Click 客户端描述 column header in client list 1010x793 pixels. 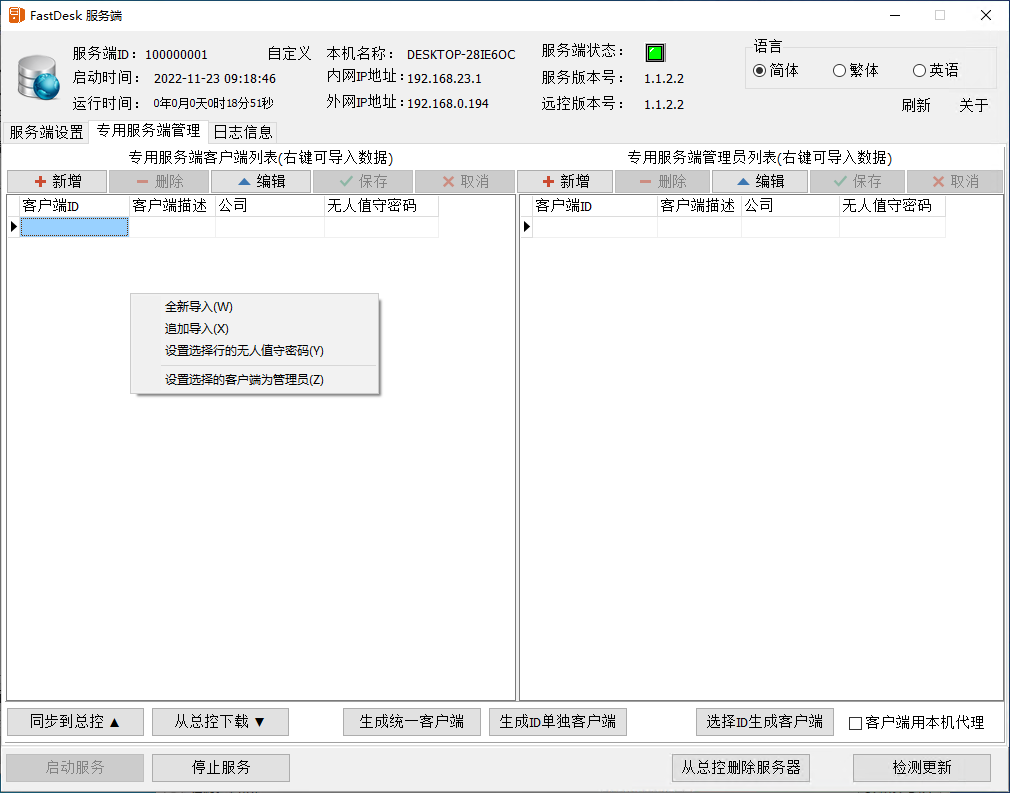tap(172, 205)
